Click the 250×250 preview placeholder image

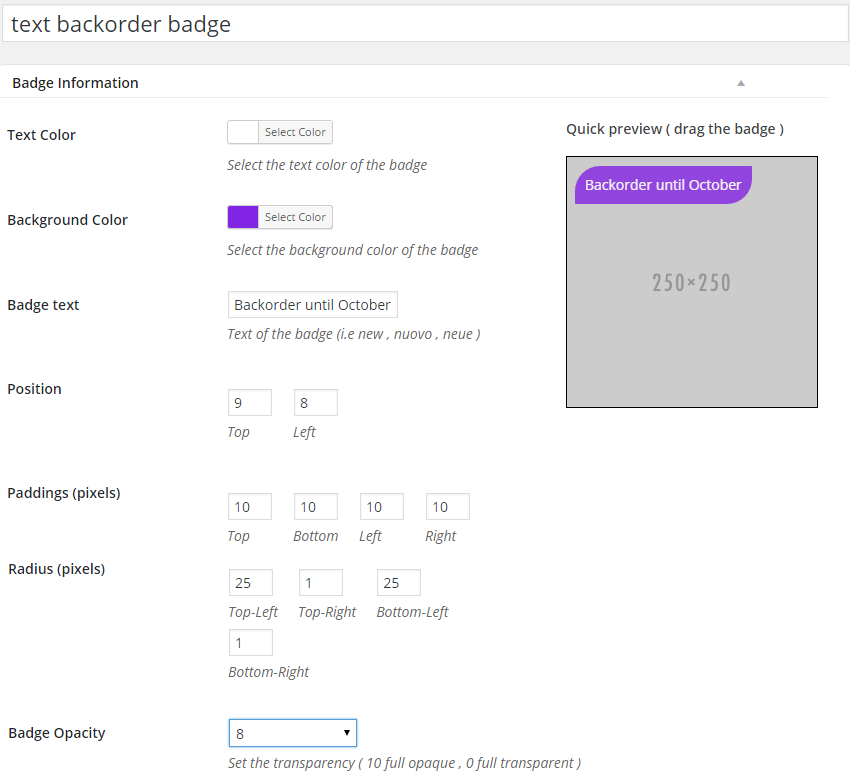click(691, 300)
